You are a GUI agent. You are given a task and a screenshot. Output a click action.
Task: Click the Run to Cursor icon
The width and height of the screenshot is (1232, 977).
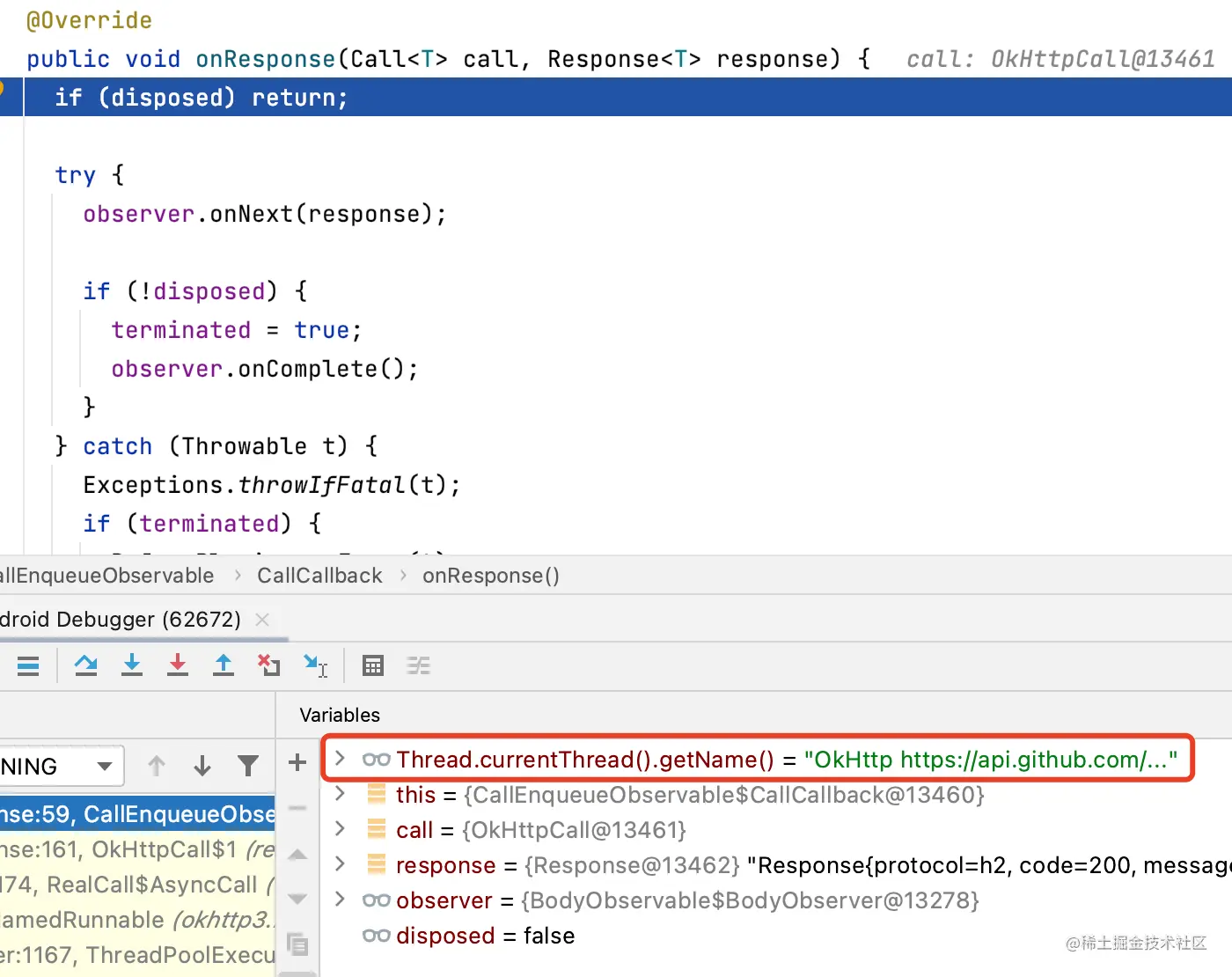click(315, 665)
